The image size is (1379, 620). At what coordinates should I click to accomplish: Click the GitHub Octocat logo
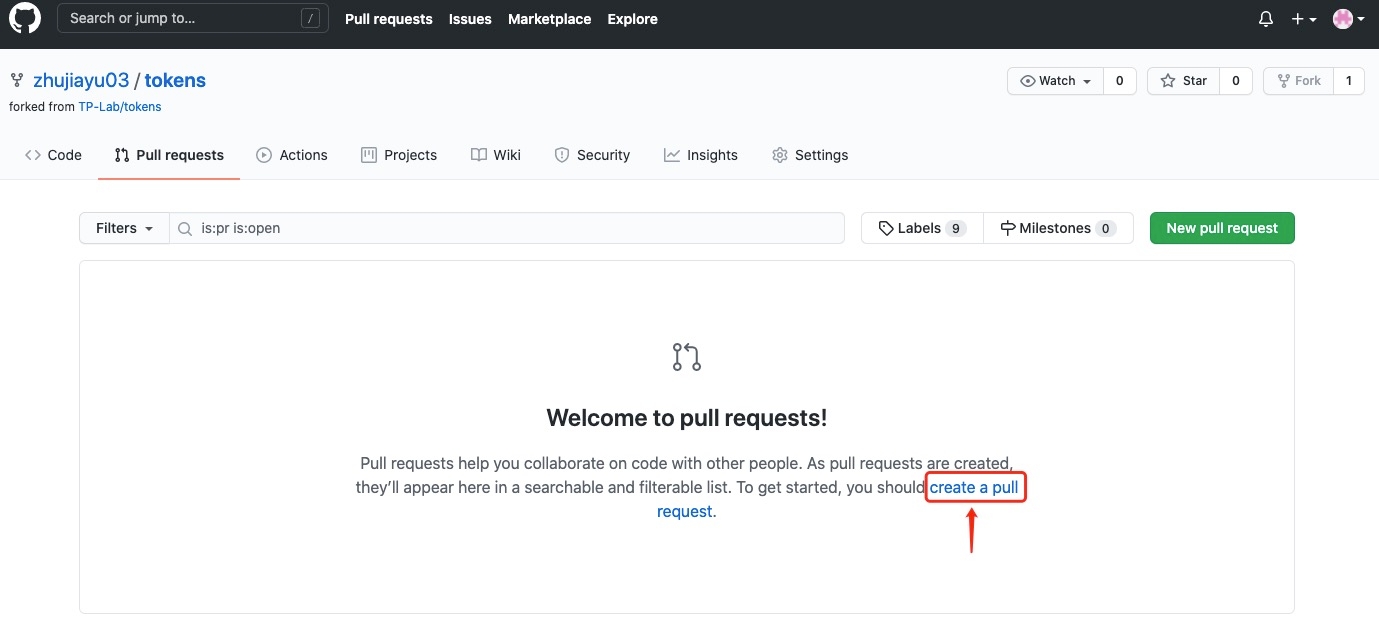25,19
